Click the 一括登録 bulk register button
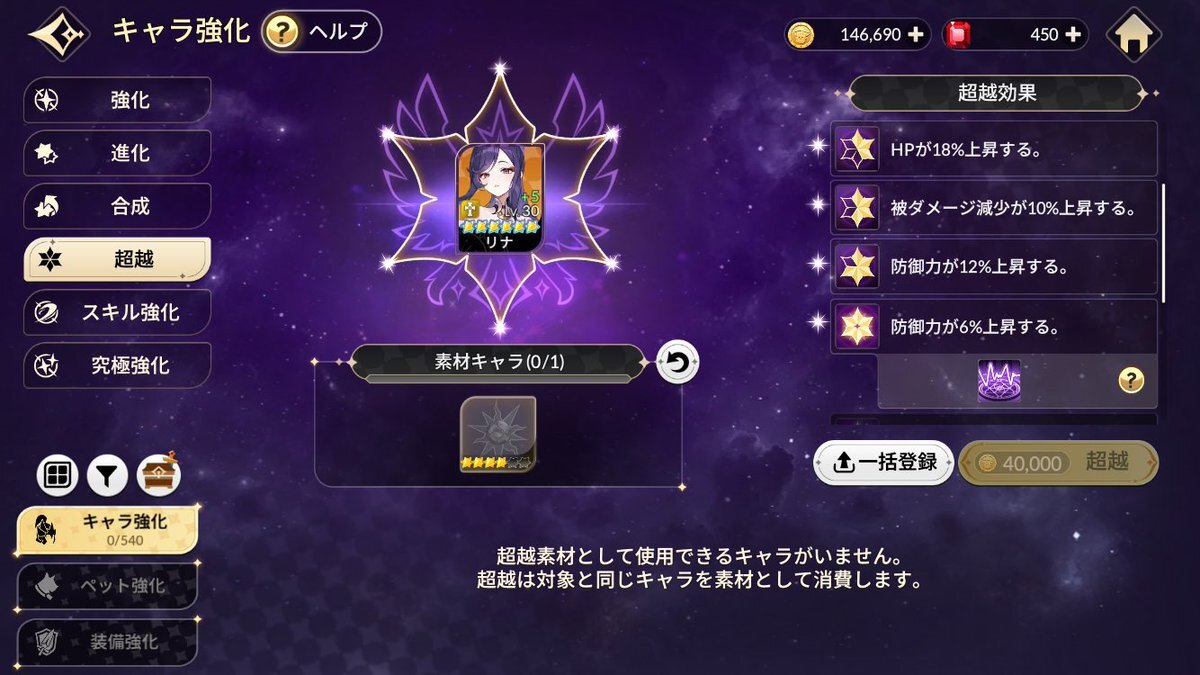The height and width of the screenshot is (675, 1200). coord(883,462)
